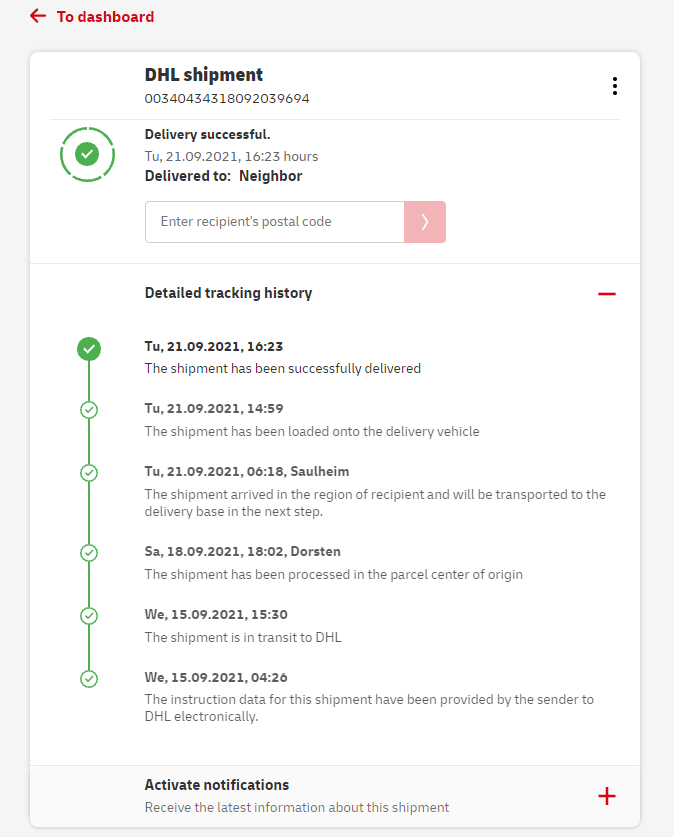The height and width of the screenshot is (837, 674).
Task: Click the Detailed tracking history heading
Action: [228, 293]
